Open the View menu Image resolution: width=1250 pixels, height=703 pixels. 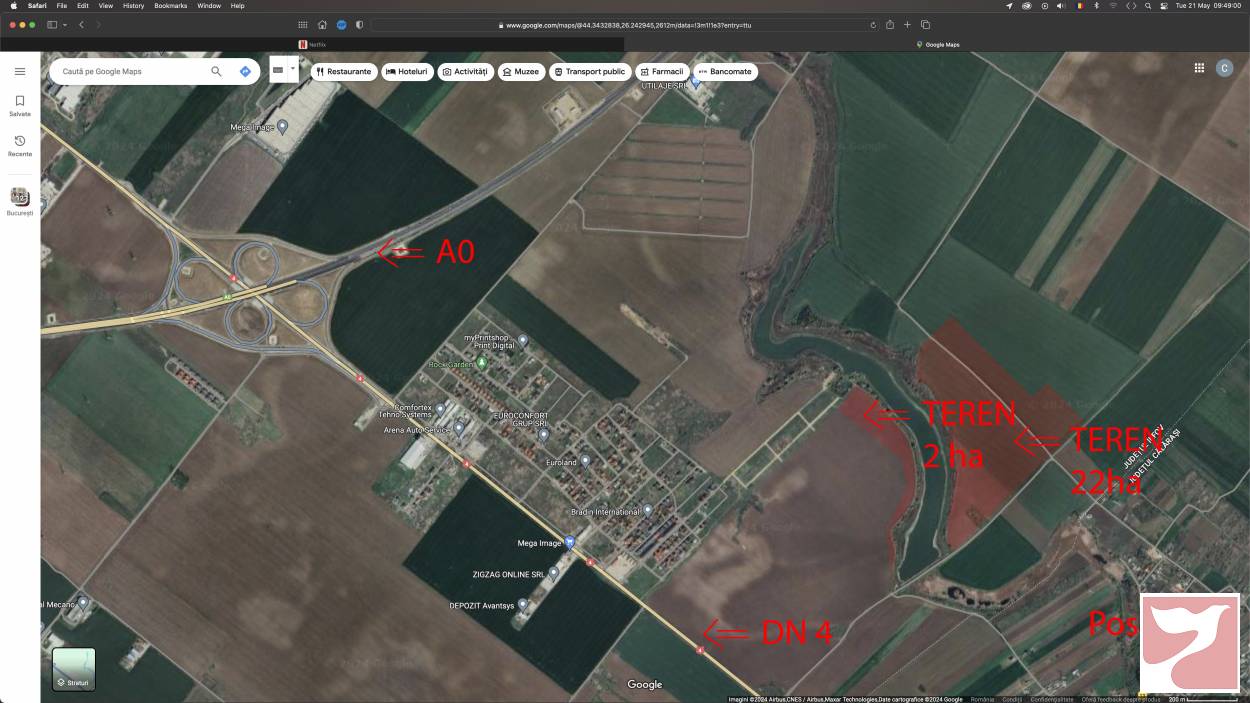[x=105, y=6]
